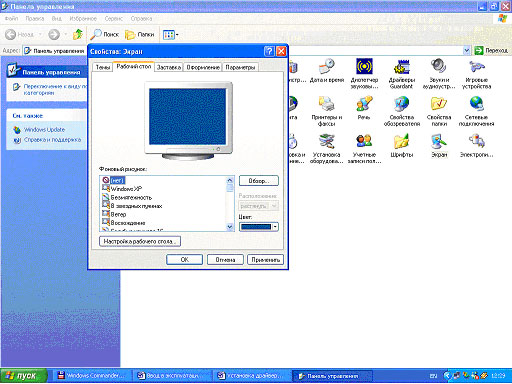Viewport: 512px width, 384px height.
Task: Click the Поиск search toolbar button
Action: click(105, 34)
